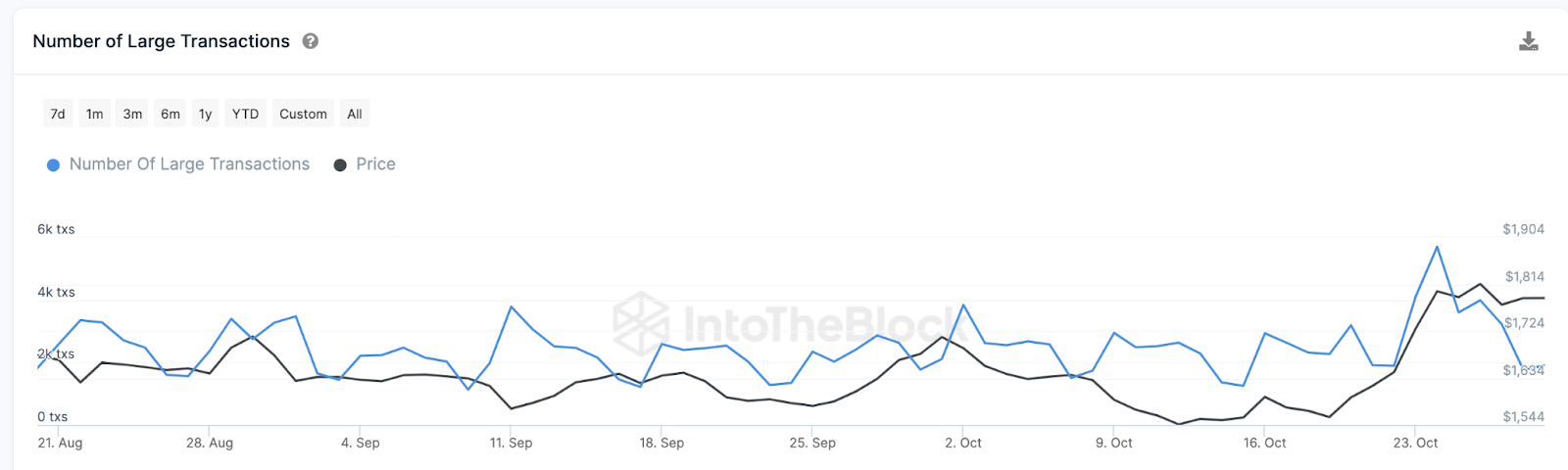Show All time data range
This screenshot has width=1568, height=470.
pyautogui.click(x=355, y=114)
